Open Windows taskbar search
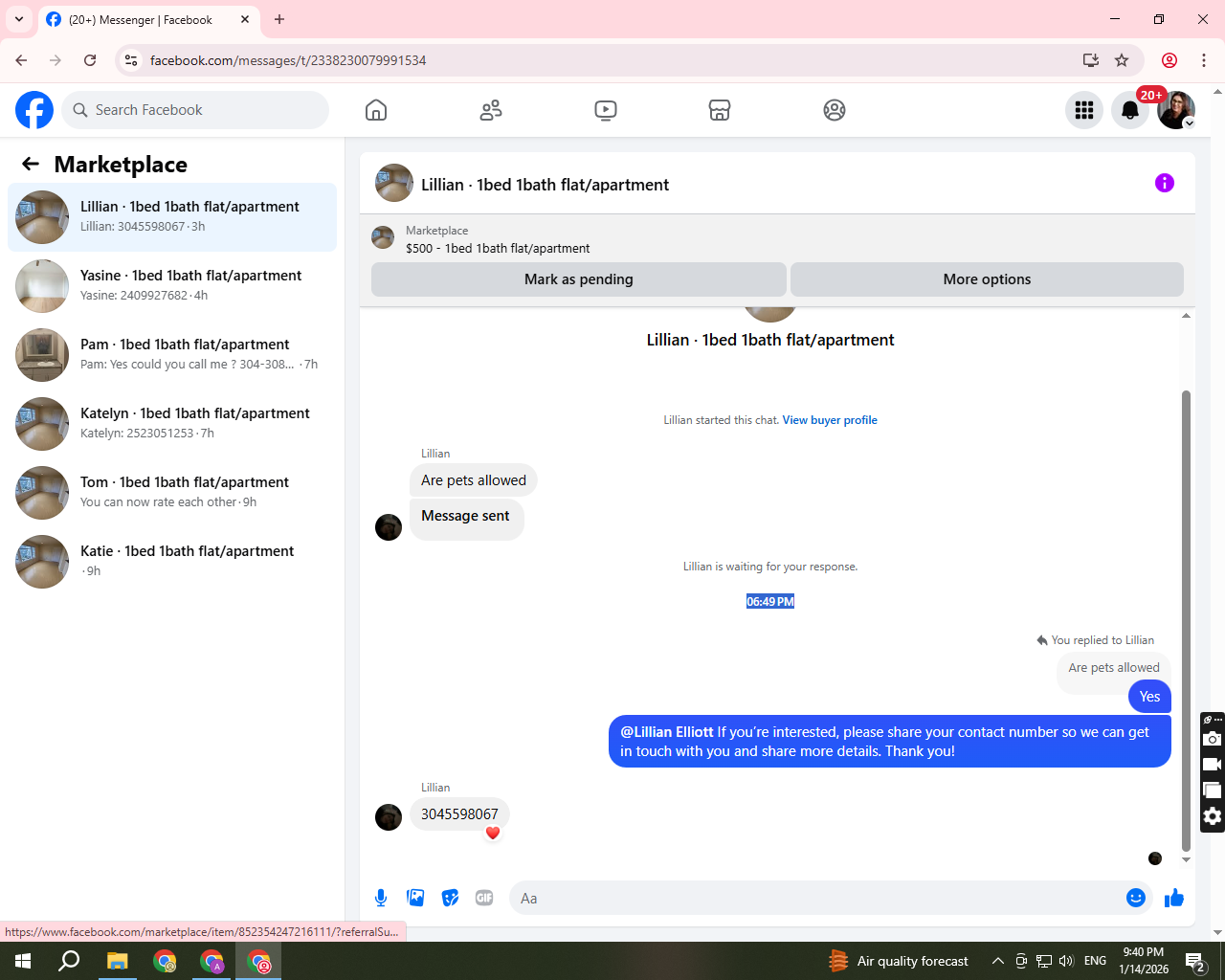Screen dimensions: 1225x980 pos(69,961)
